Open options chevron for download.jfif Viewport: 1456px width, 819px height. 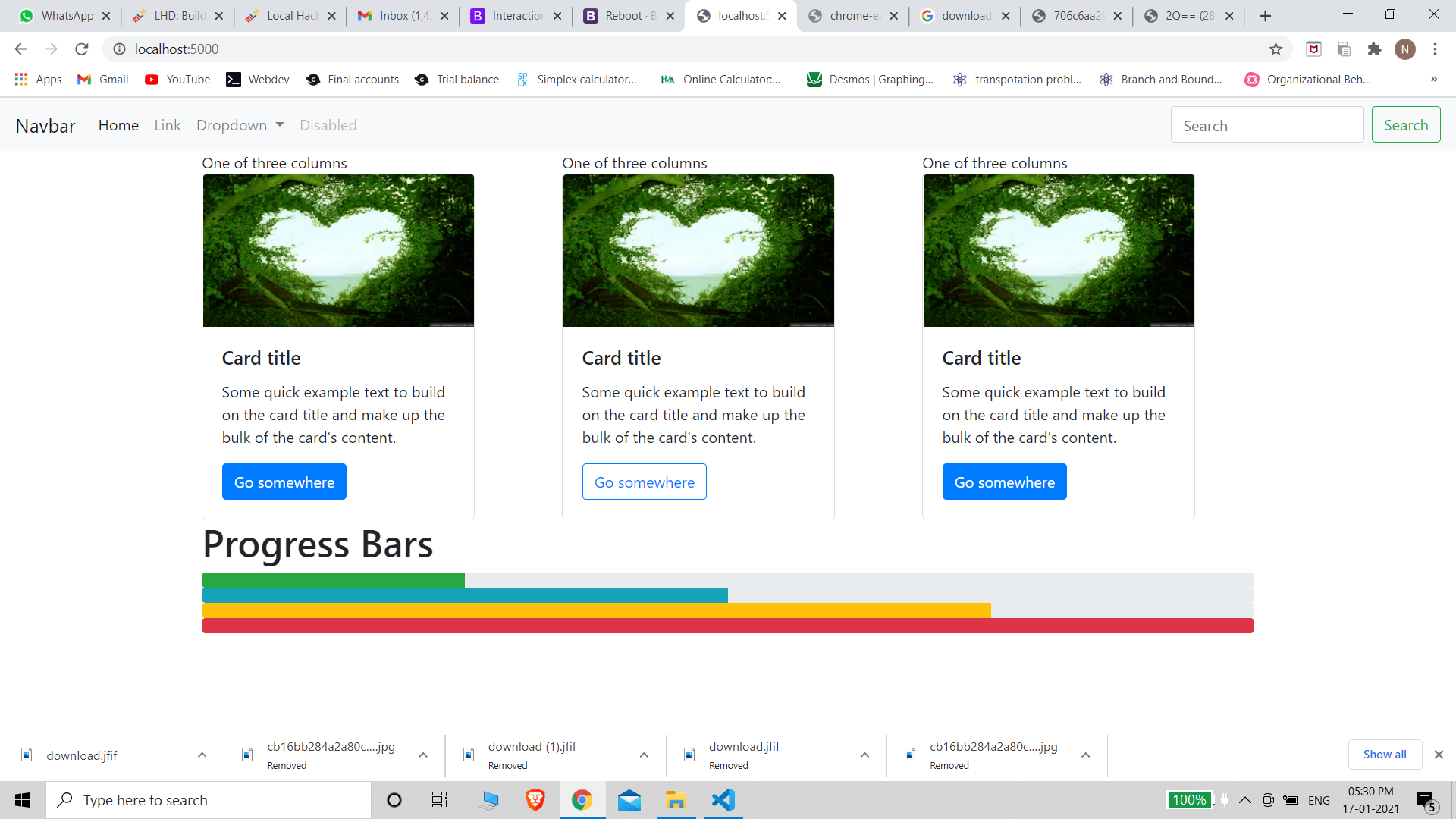(202, 755)
